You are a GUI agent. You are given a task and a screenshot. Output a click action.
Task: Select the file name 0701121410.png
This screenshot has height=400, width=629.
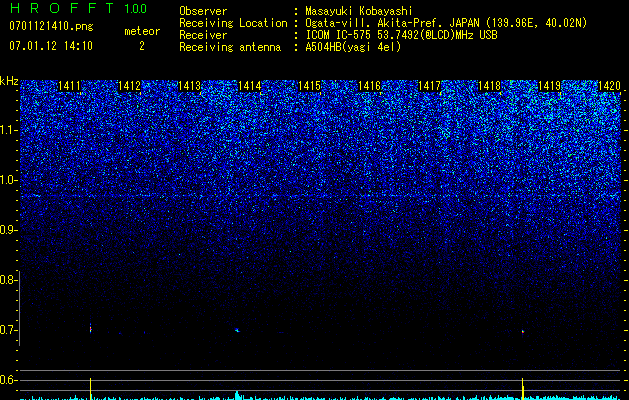pyautogui.click(x=51, y=26)
